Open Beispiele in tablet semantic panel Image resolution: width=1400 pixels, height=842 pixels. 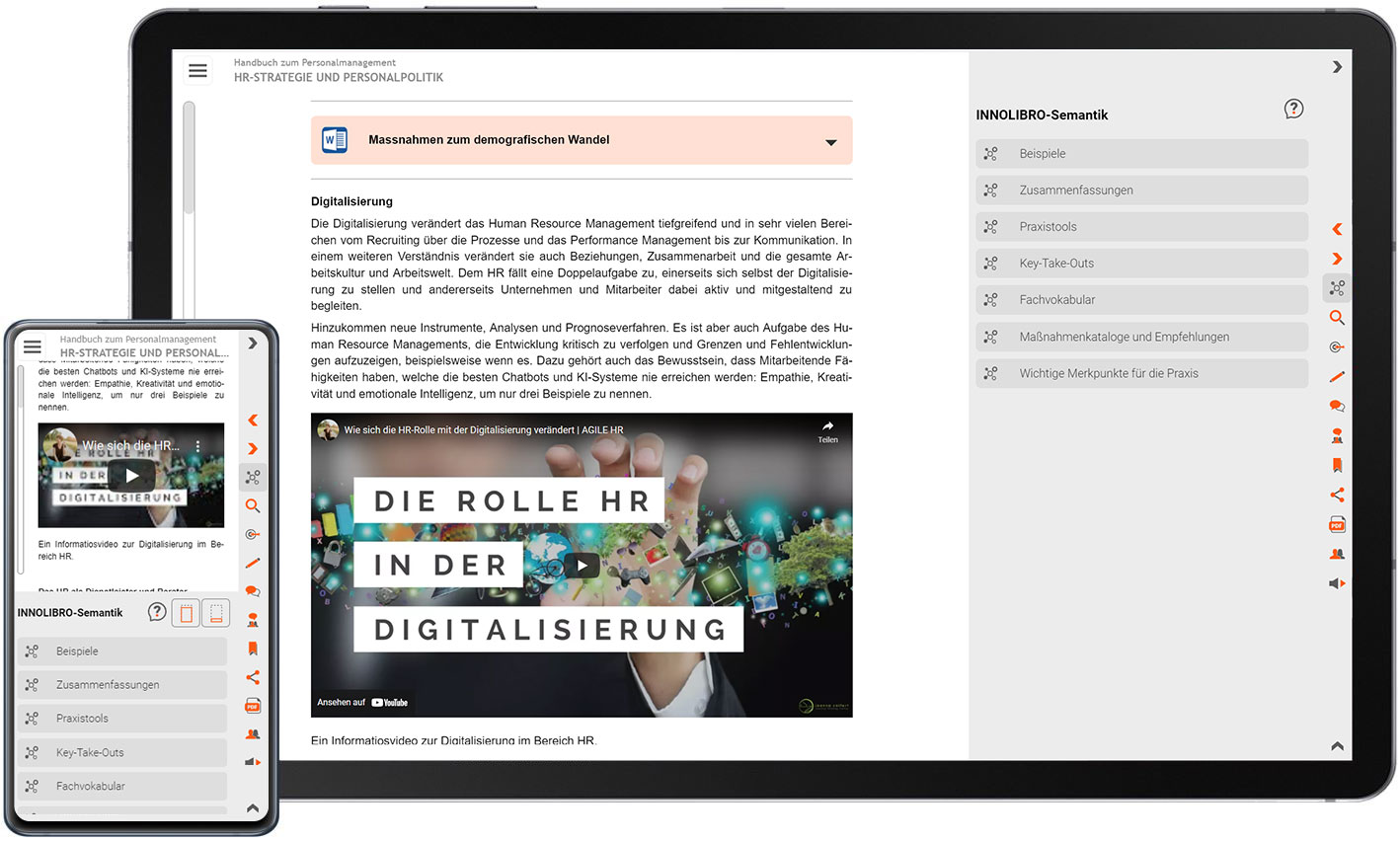pos(1141,153)
